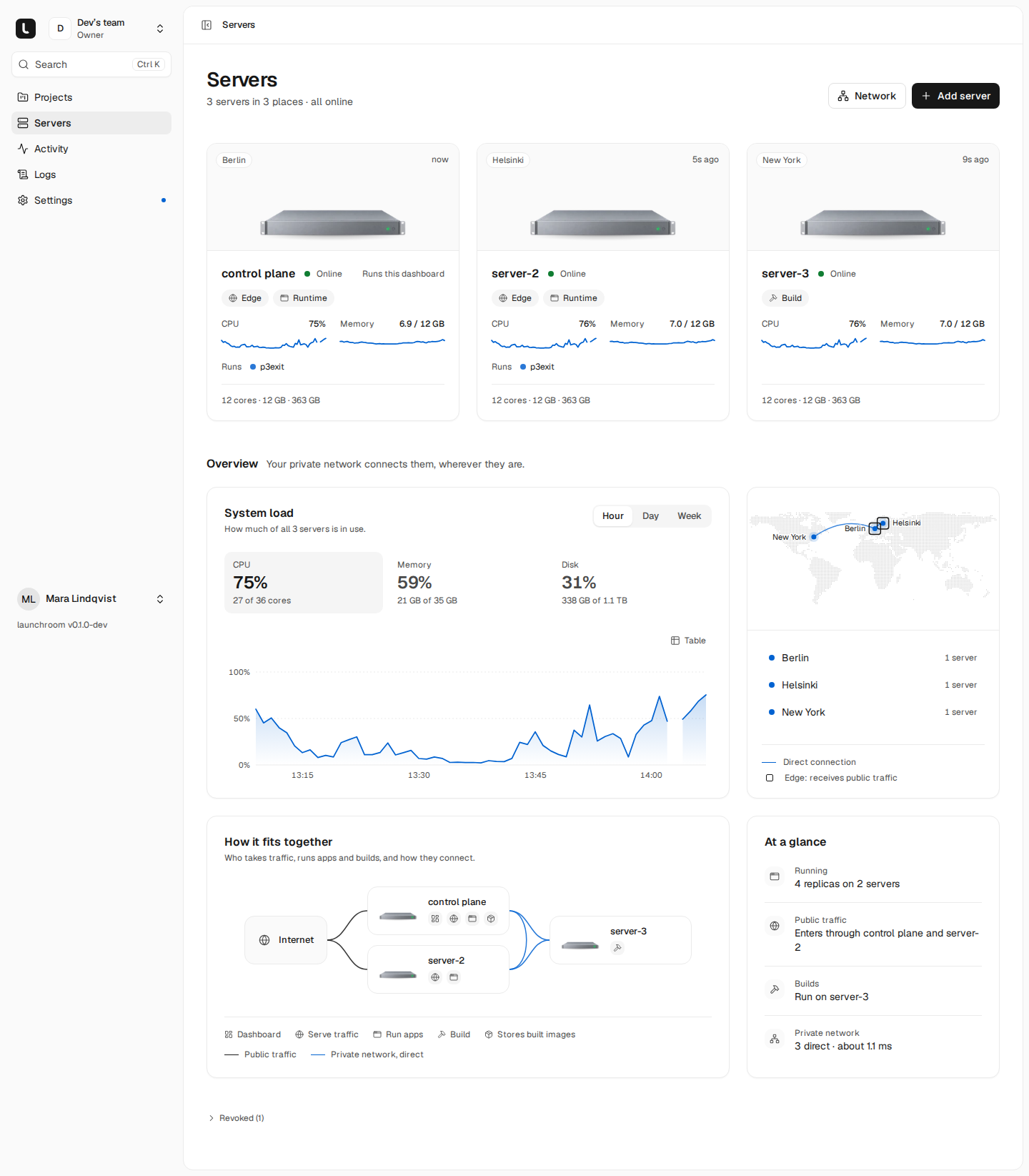This screenshot has width=1029, height=1176.
Task: Click the Edge tag on server-2
Action: pos(515,298)
